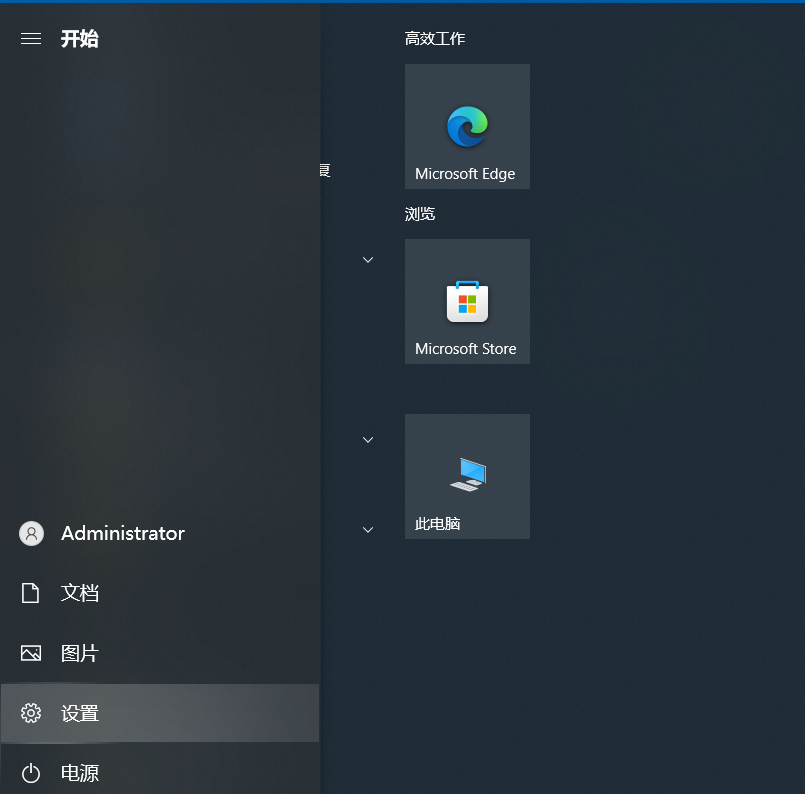Image resolution: width=805 pixels, height=794 pixels.
Task: Open the 电源 (Power) options
Action: click(160, 772)
